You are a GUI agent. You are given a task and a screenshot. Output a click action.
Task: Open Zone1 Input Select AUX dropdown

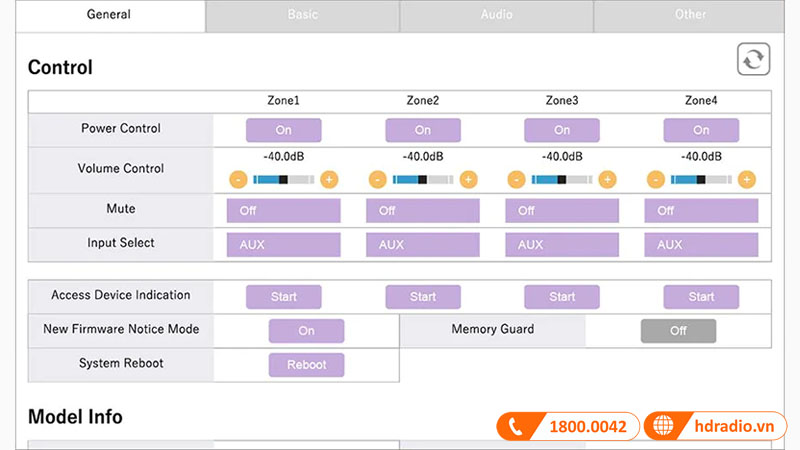[x=283, y=245]
